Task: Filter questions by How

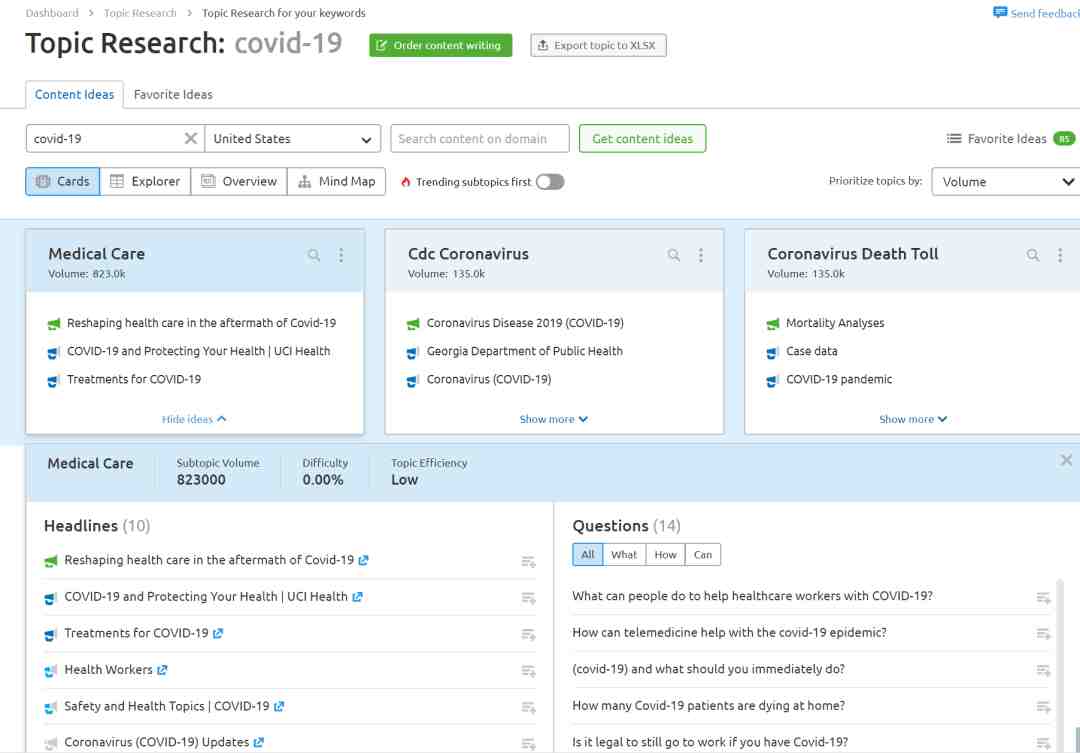Action: 665,555
